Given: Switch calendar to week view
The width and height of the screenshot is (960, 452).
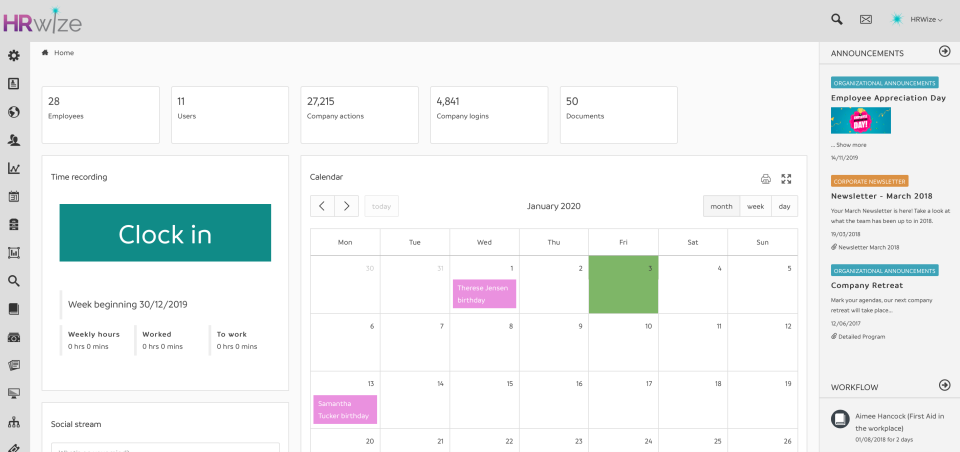Looking at the screenshot, I should tap(756, 206).
